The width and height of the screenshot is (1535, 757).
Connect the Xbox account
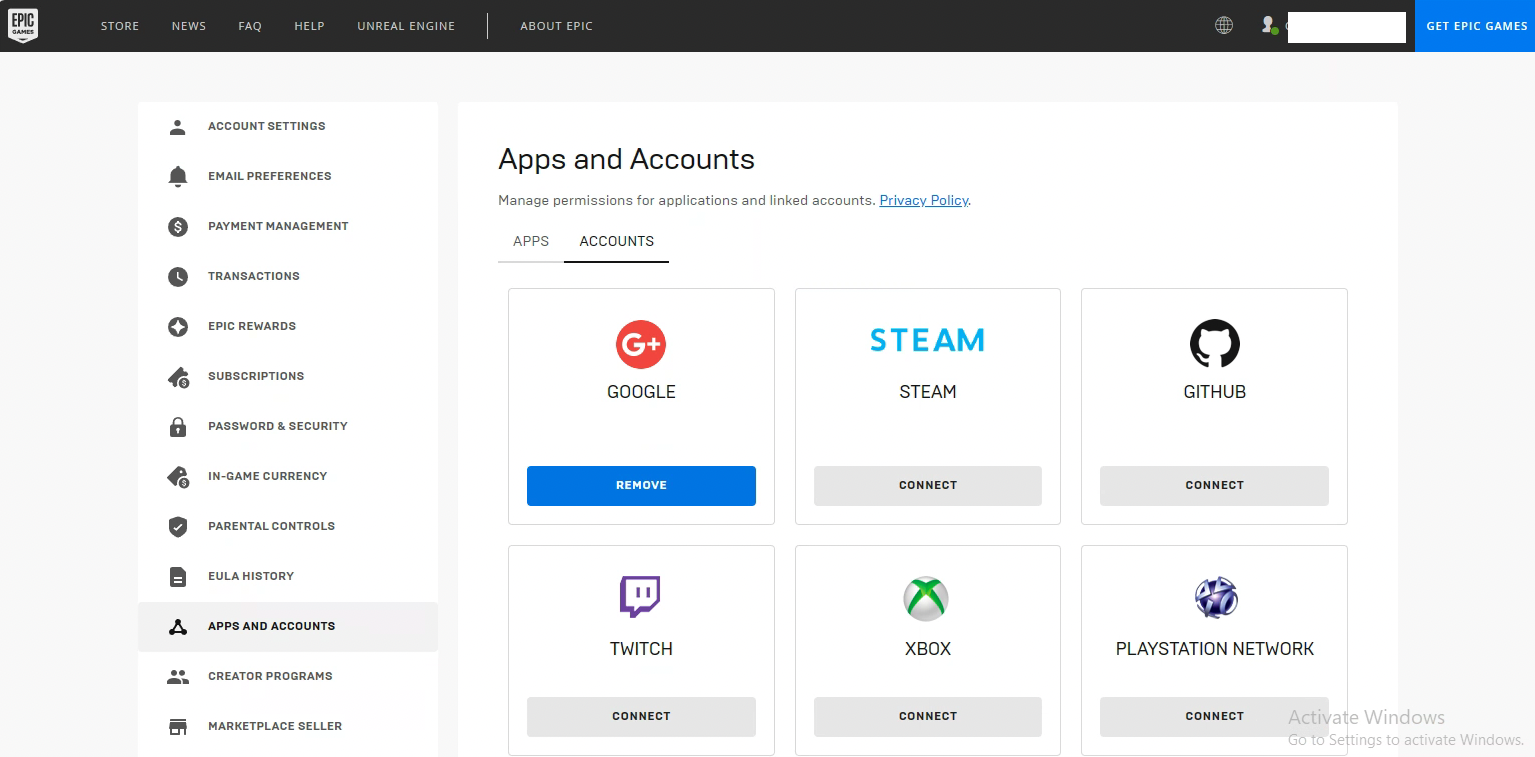(x=928, y=716)
